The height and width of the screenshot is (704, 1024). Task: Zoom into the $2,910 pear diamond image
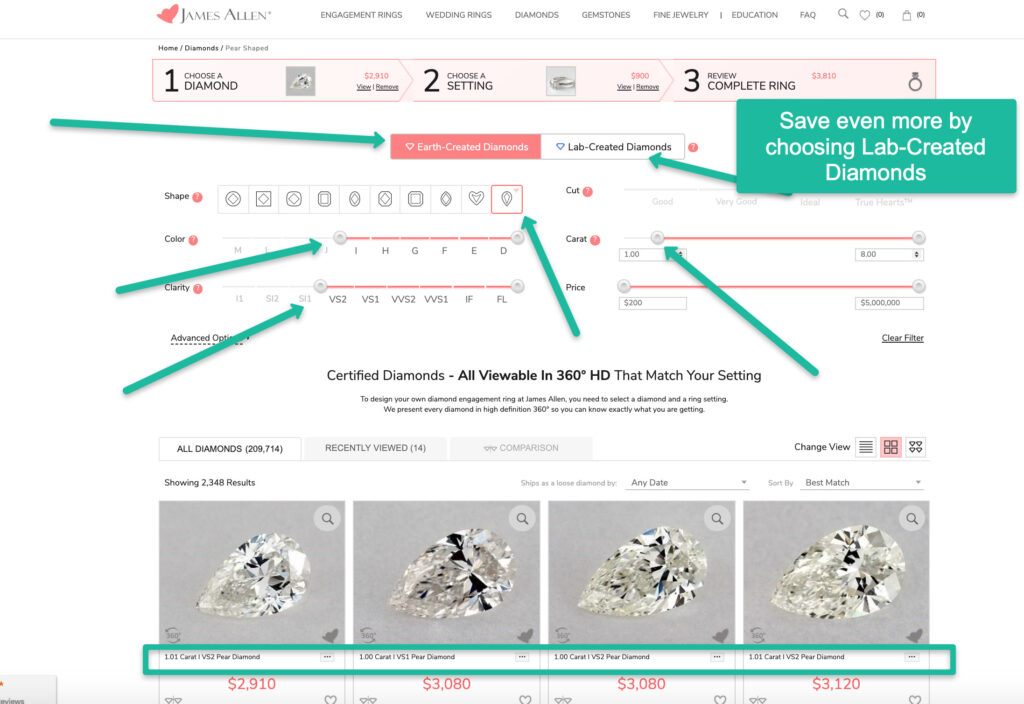(327, 518)
